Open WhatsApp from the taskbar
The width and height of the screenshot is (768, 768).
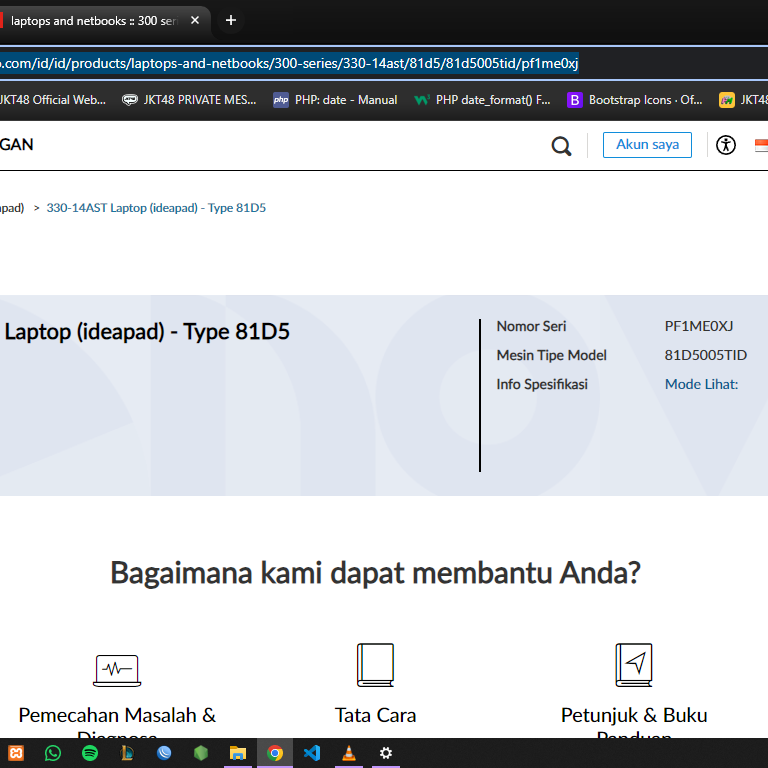coord(53,753)
